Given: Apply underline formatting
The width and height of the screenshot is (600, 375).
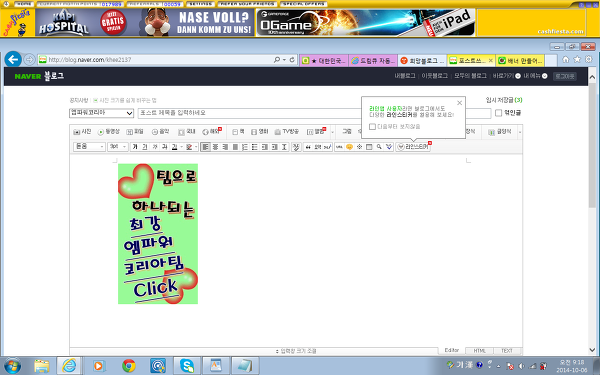Looking at the screenshot, I should click(x=145, y=147).
